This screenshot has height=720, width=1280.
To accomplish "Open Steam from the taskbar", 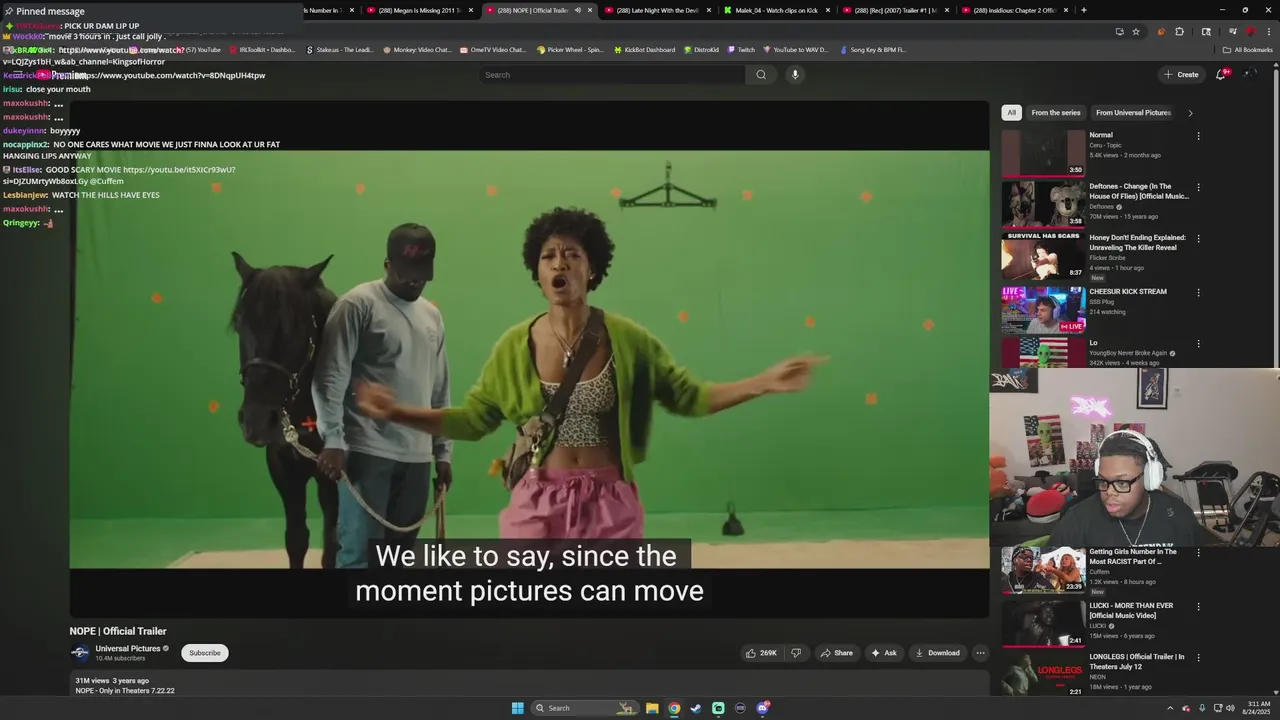I will [x=696, y=708].
